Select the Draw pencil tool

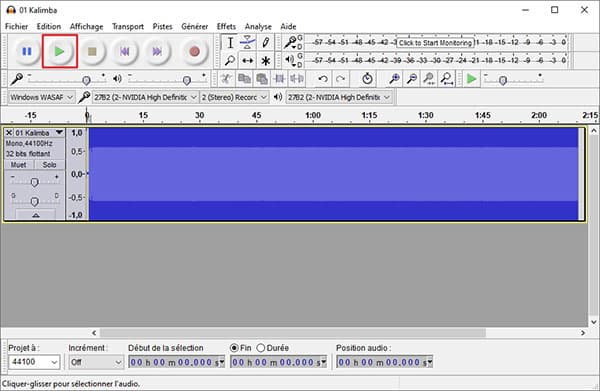tap(266, 42)
